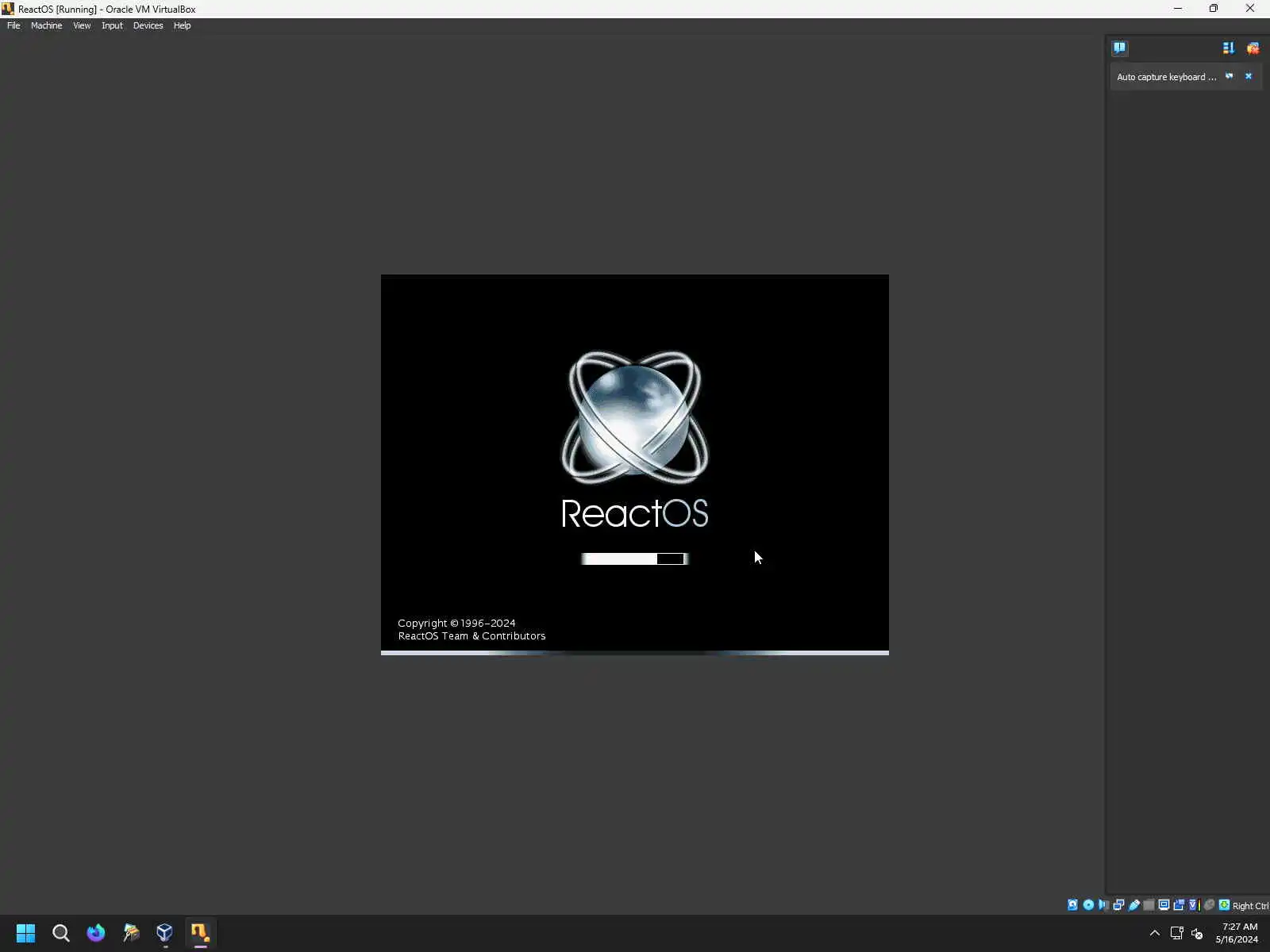Click the ReactOS globe logo in VM
1270x952 pixels.
[x=635, y=417]
